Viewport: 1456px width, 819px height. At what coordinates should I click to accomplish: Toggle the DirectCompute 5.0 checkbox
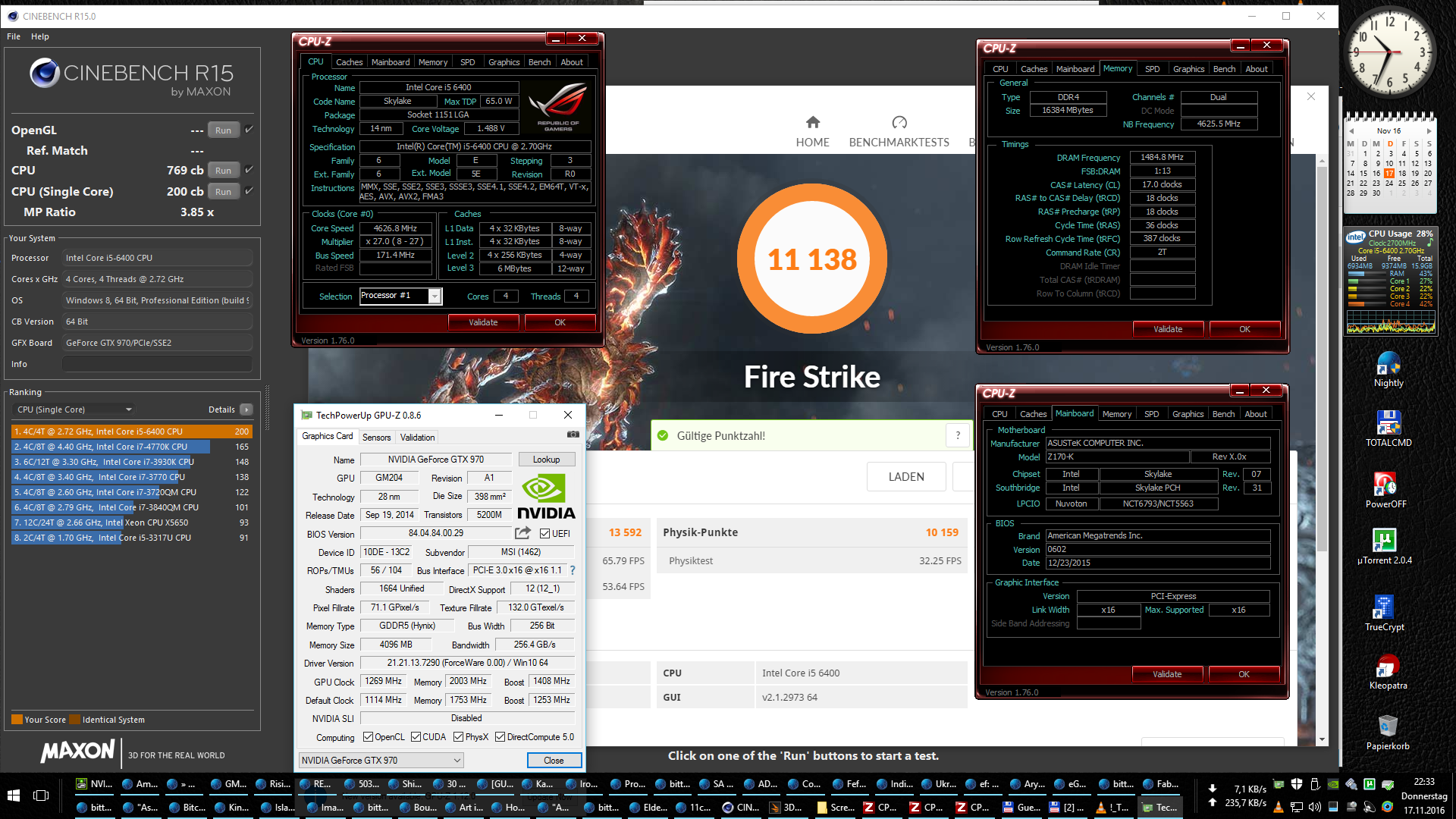(x=500, y=736)
